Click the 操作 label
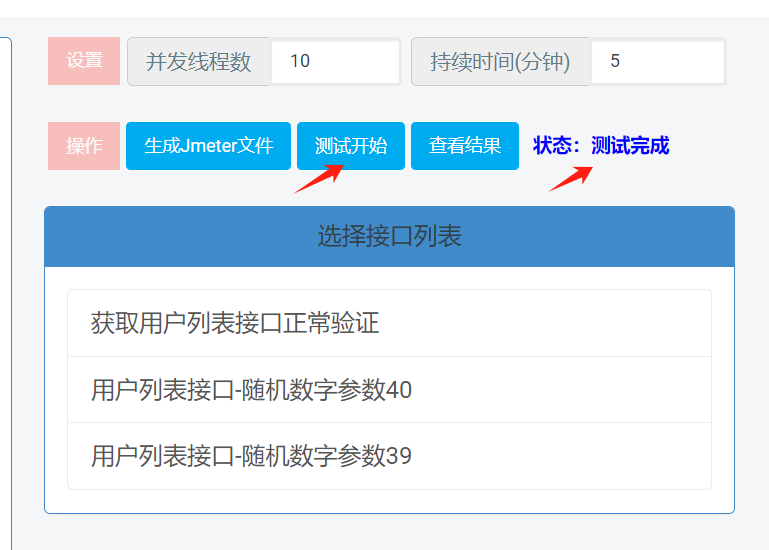 (84, 146)
